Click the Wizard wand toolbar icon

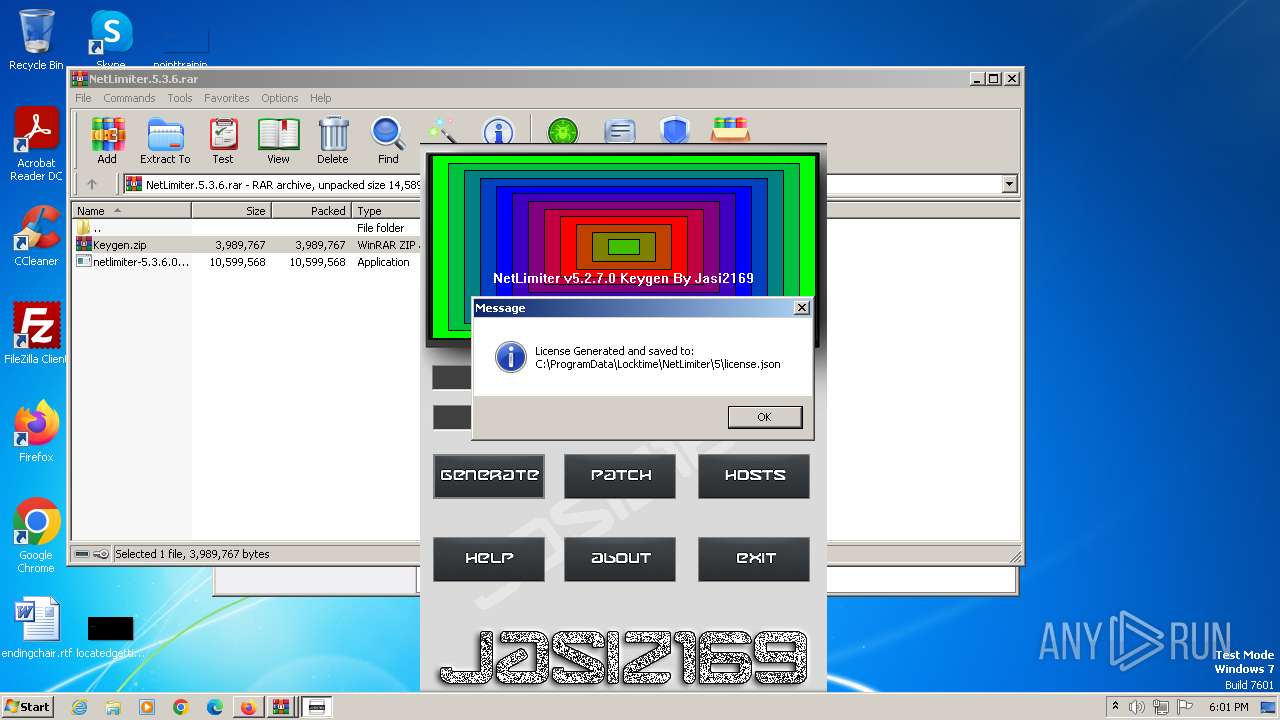coord(442,131)
